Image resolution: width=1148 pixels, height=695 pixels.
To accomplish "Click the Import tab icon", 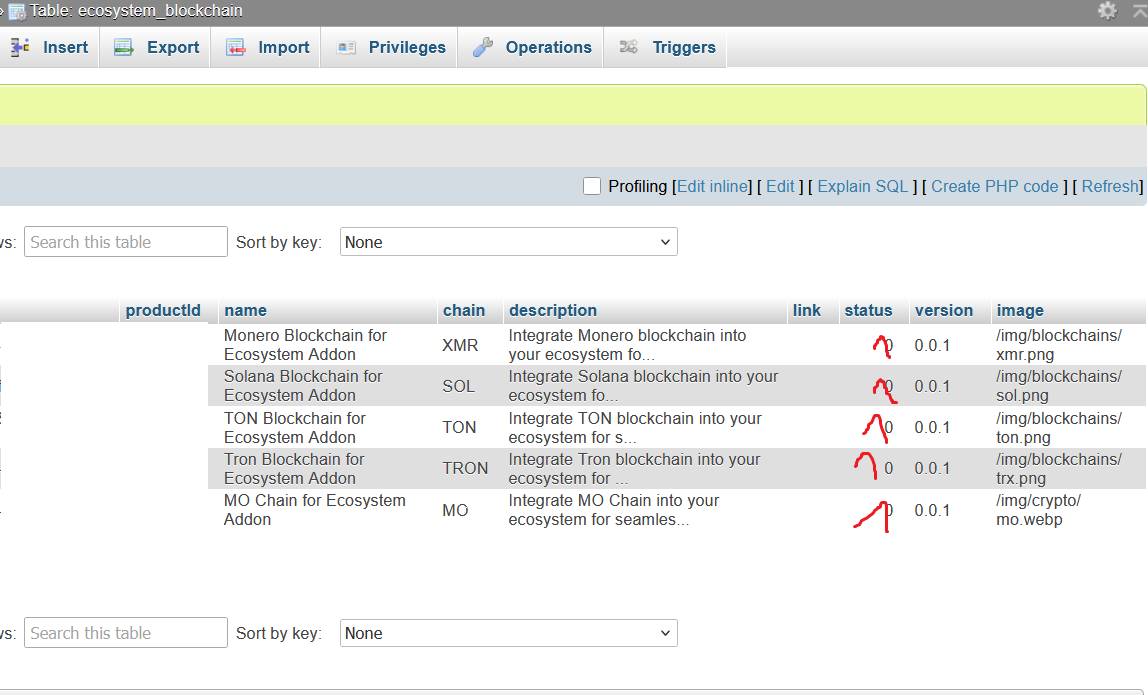I will coord(236,47).
